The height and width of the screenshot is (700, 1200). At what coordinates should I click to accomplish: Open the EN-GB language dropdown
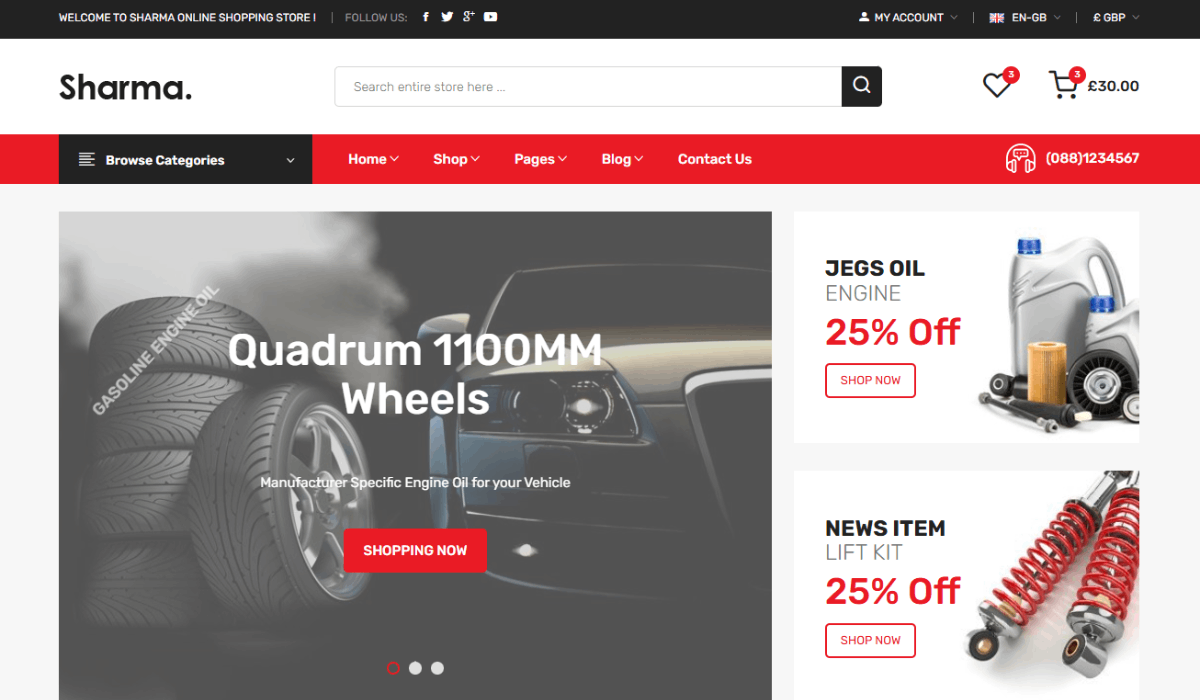click(x=1025, y=17)
